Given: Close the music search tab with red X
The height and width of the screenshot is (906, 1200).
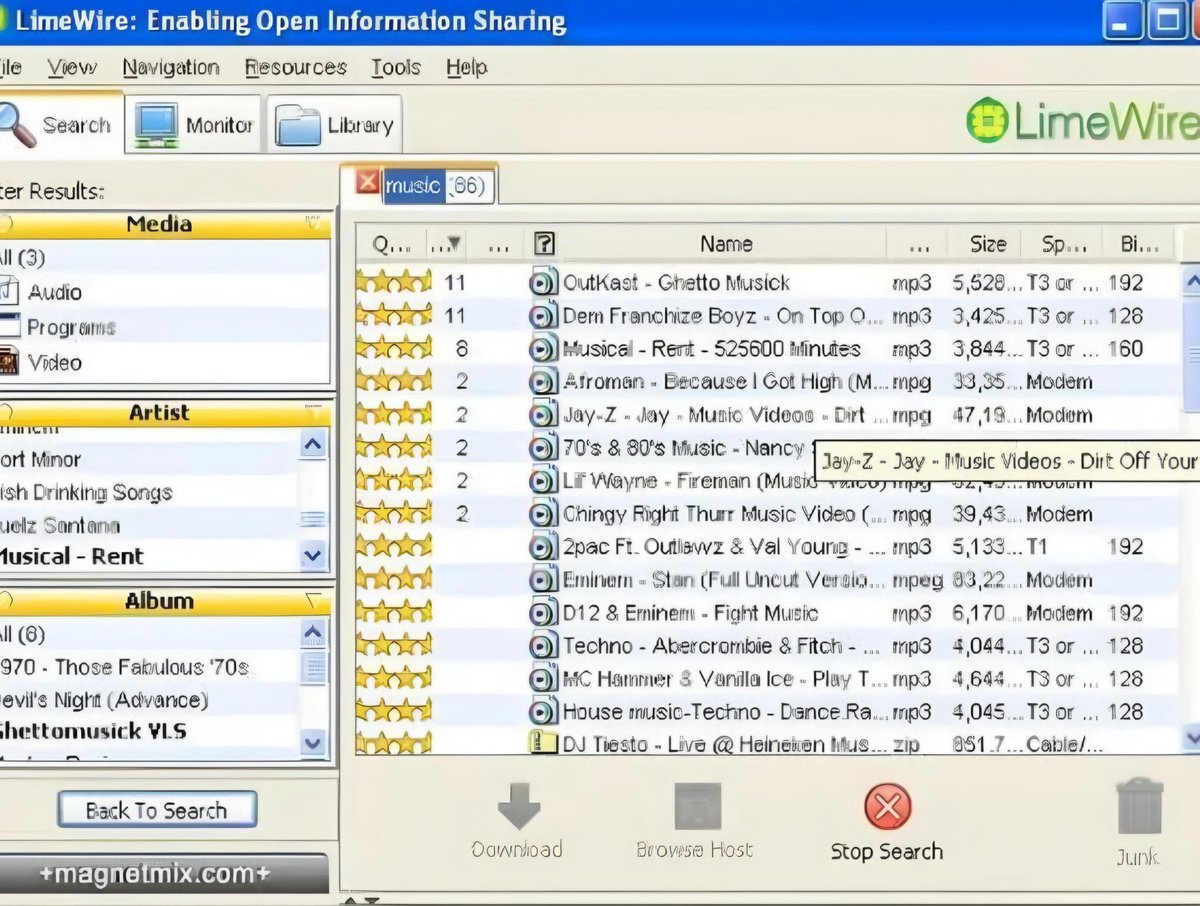Looking at the screenshot, I should click(x=368, y=182).
